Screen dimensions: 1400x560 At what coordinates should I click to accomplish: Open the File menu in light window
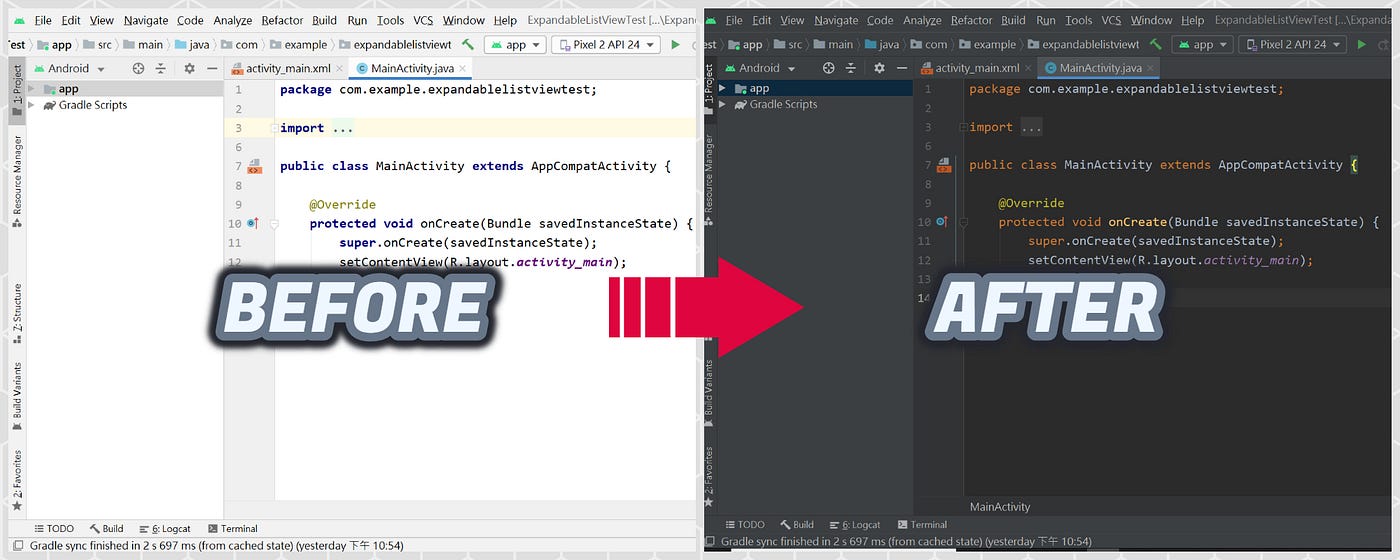[43, 20]
